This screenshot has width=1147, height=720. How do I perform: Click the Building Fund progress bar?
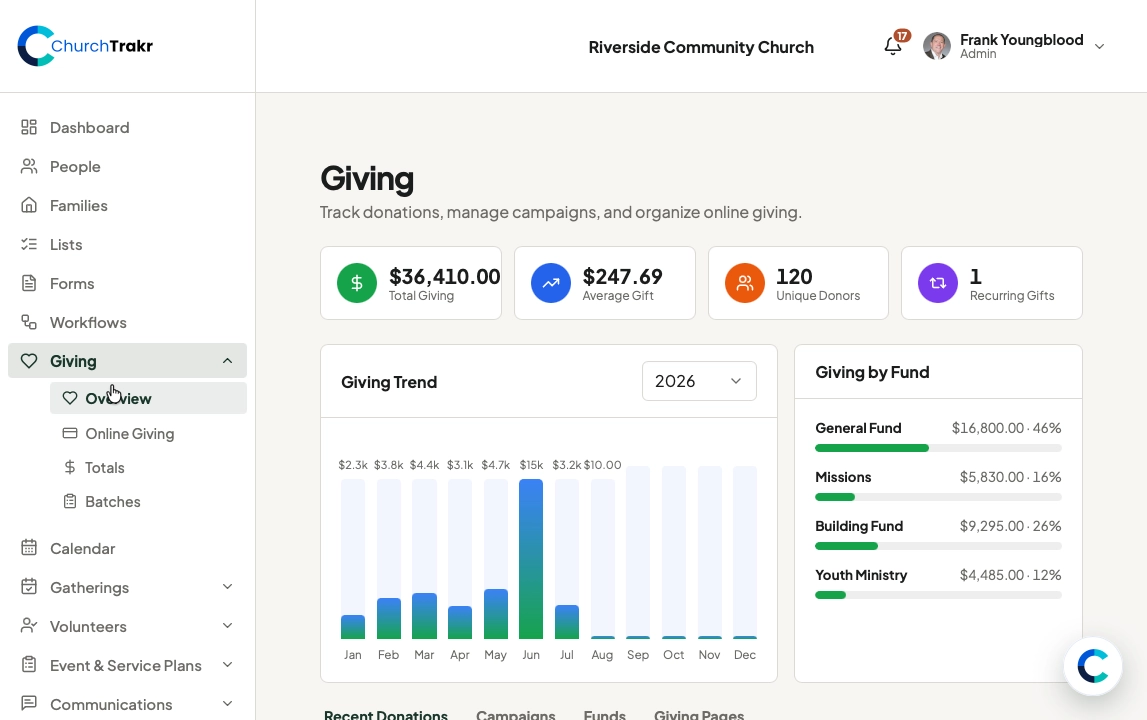[x=938, y=546]
